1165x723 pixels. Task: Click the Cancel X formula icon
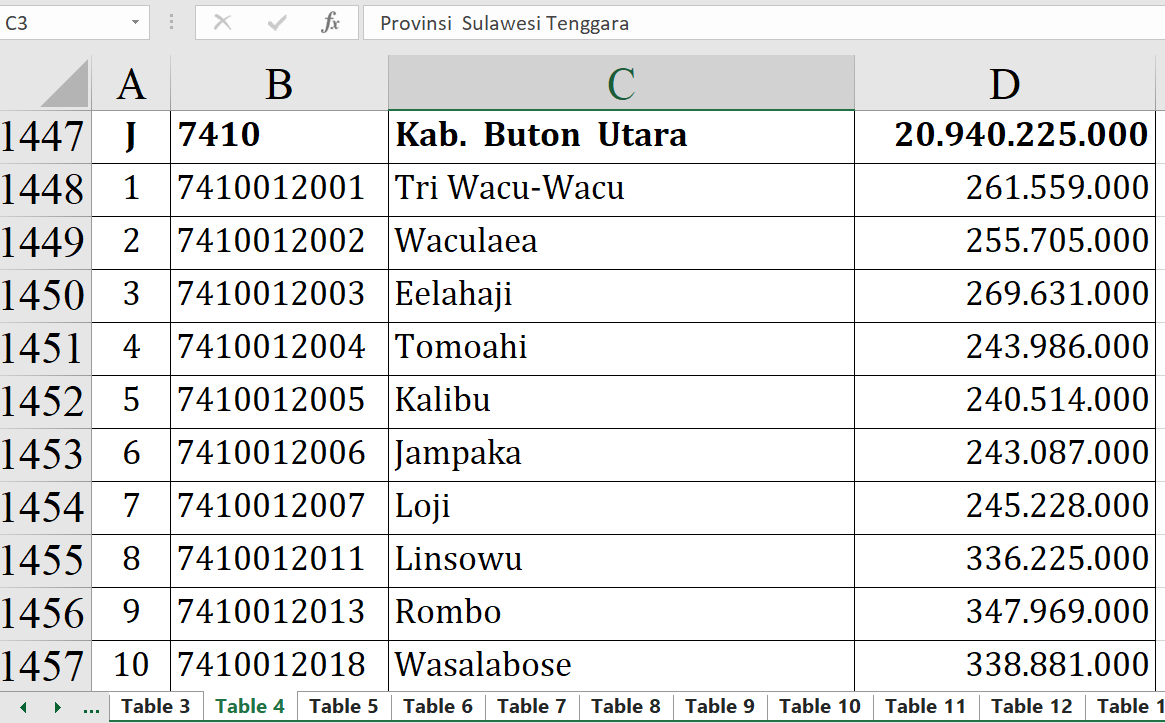(x=222, y=22)
